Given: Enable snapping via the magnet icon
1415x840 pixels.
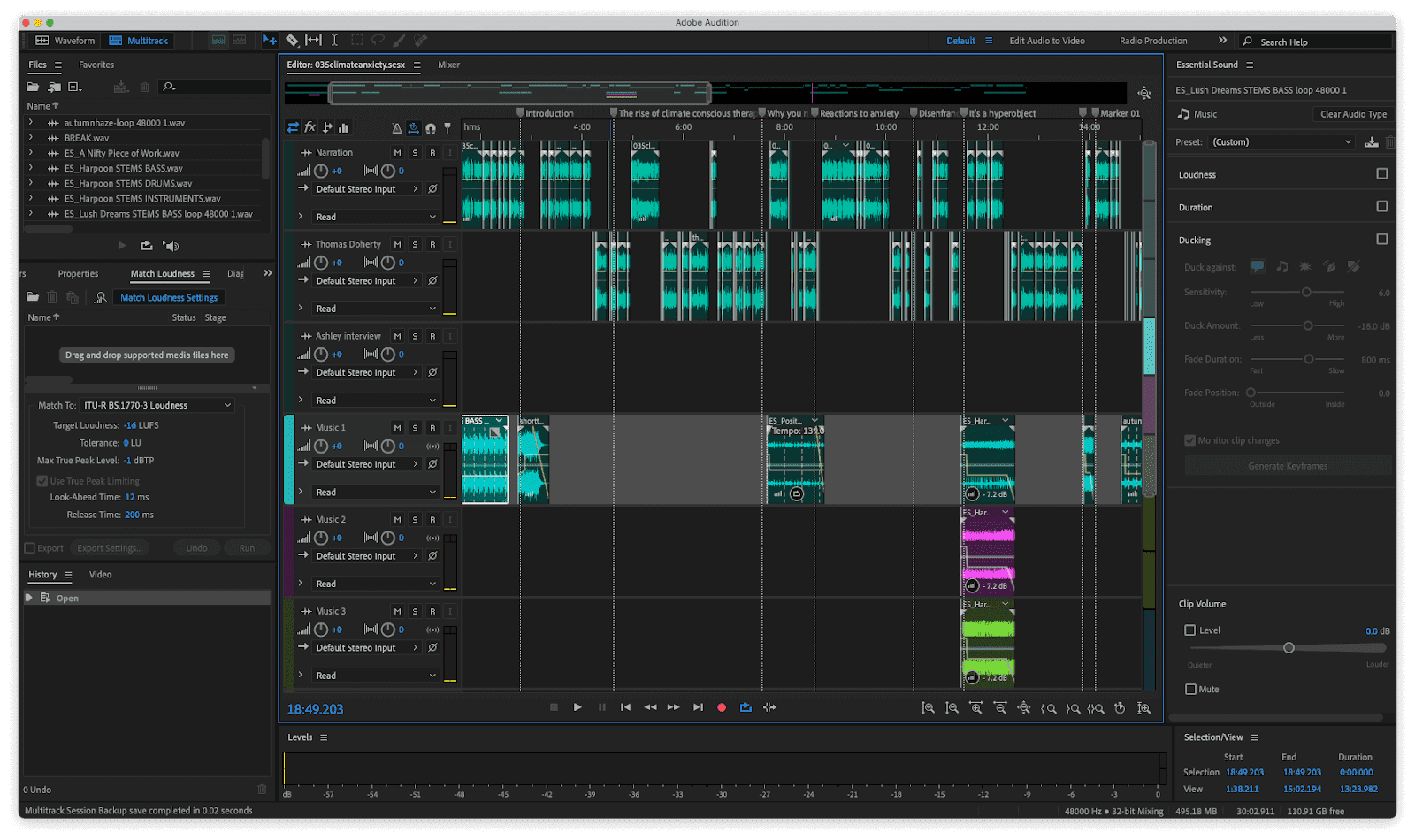Looking at the screenshot, I should [x=430, y=127].
